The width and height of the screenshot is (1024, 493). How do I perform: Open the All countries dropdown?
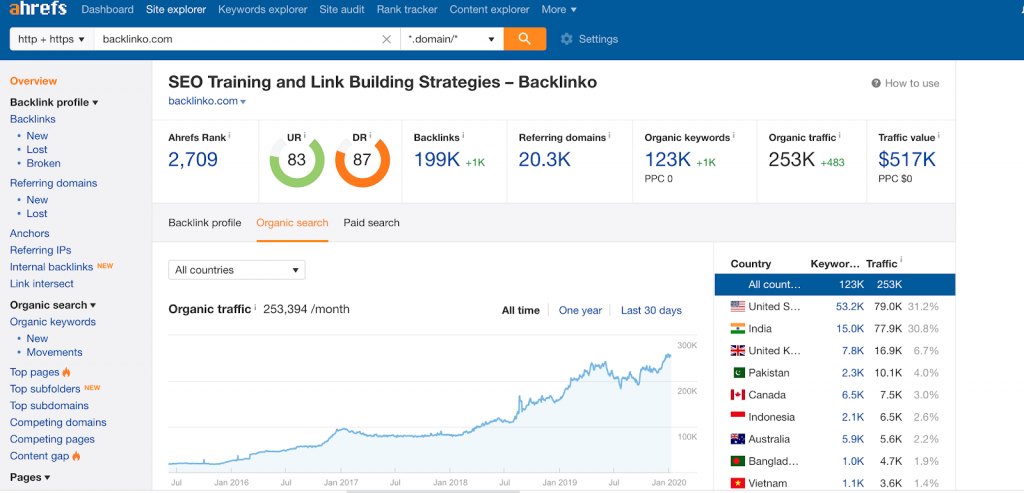click(236, 270)
